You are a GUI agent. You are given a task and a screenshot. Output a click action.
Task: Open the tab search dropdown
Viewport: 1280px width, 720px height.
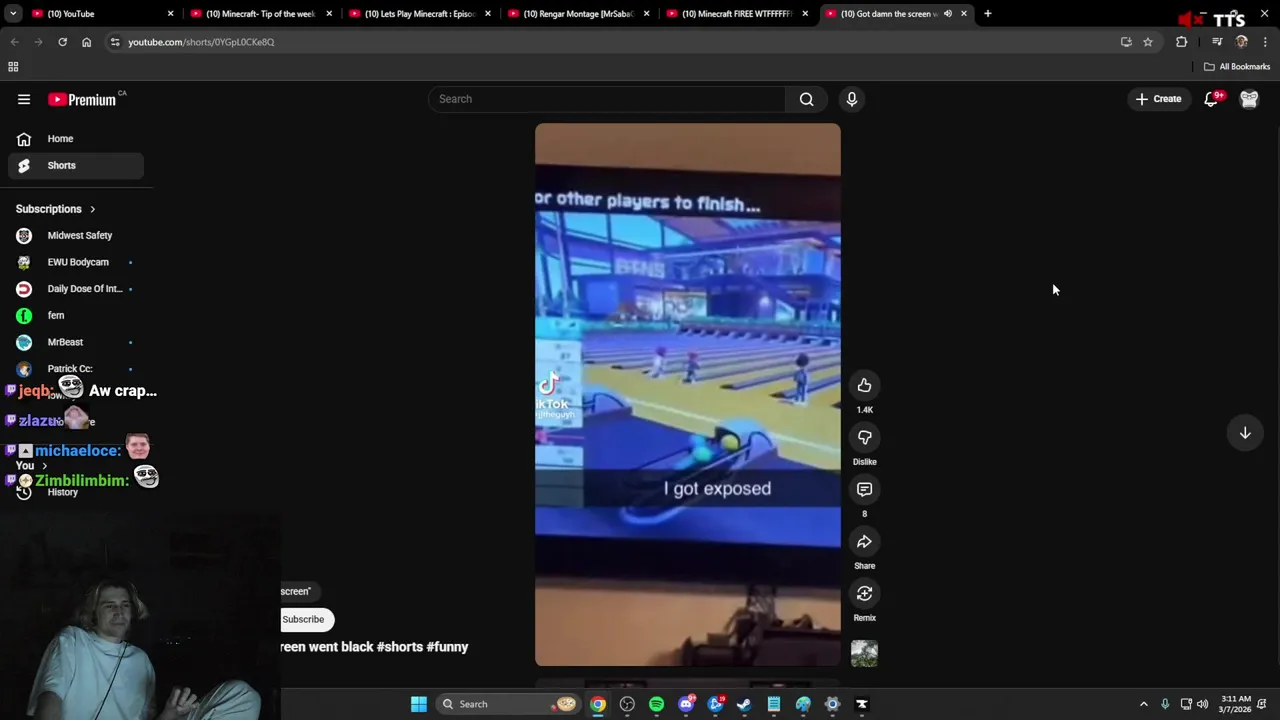coord(13,14)
